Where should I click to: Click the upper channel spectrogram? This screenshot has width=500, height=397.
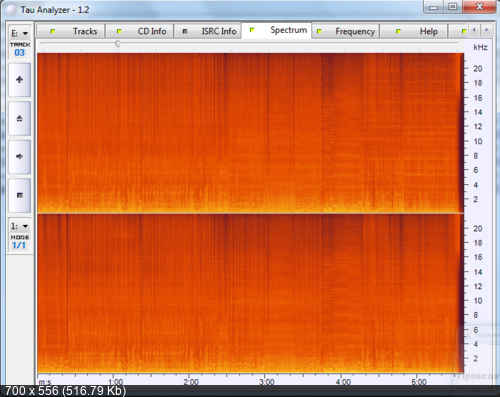point(250,133)
